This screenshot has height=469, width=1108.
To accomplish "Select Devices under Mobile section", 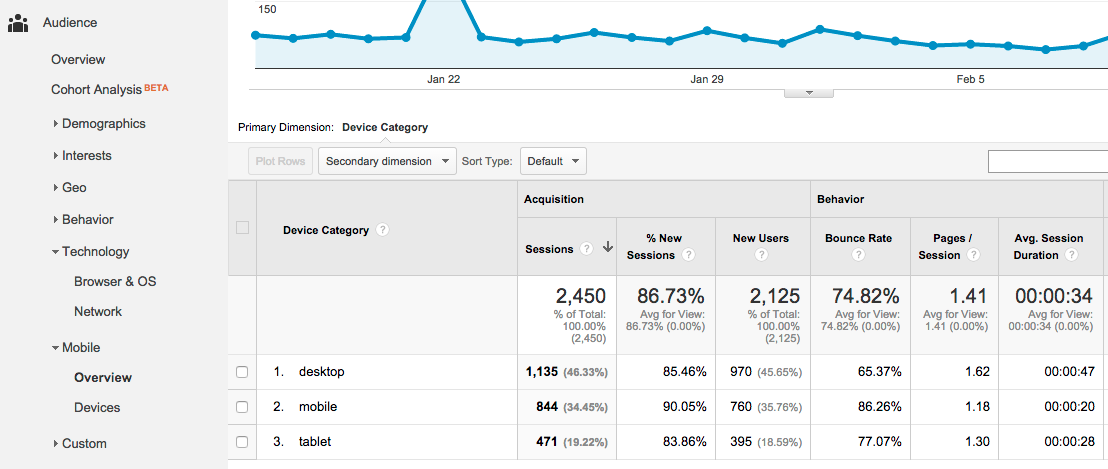I will [x=97, y=408].
